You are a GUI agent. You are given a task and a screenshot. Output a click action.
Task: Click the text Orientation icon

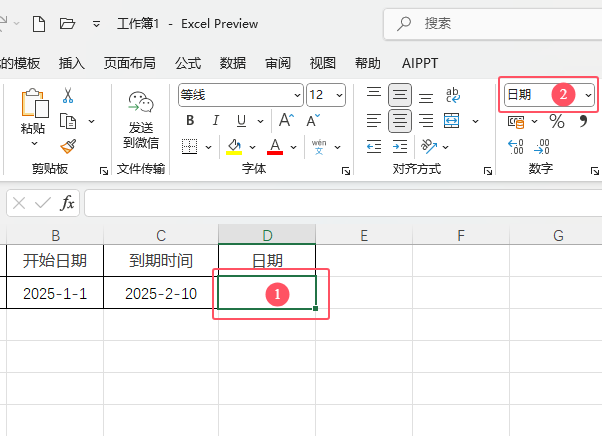[429, 146]
